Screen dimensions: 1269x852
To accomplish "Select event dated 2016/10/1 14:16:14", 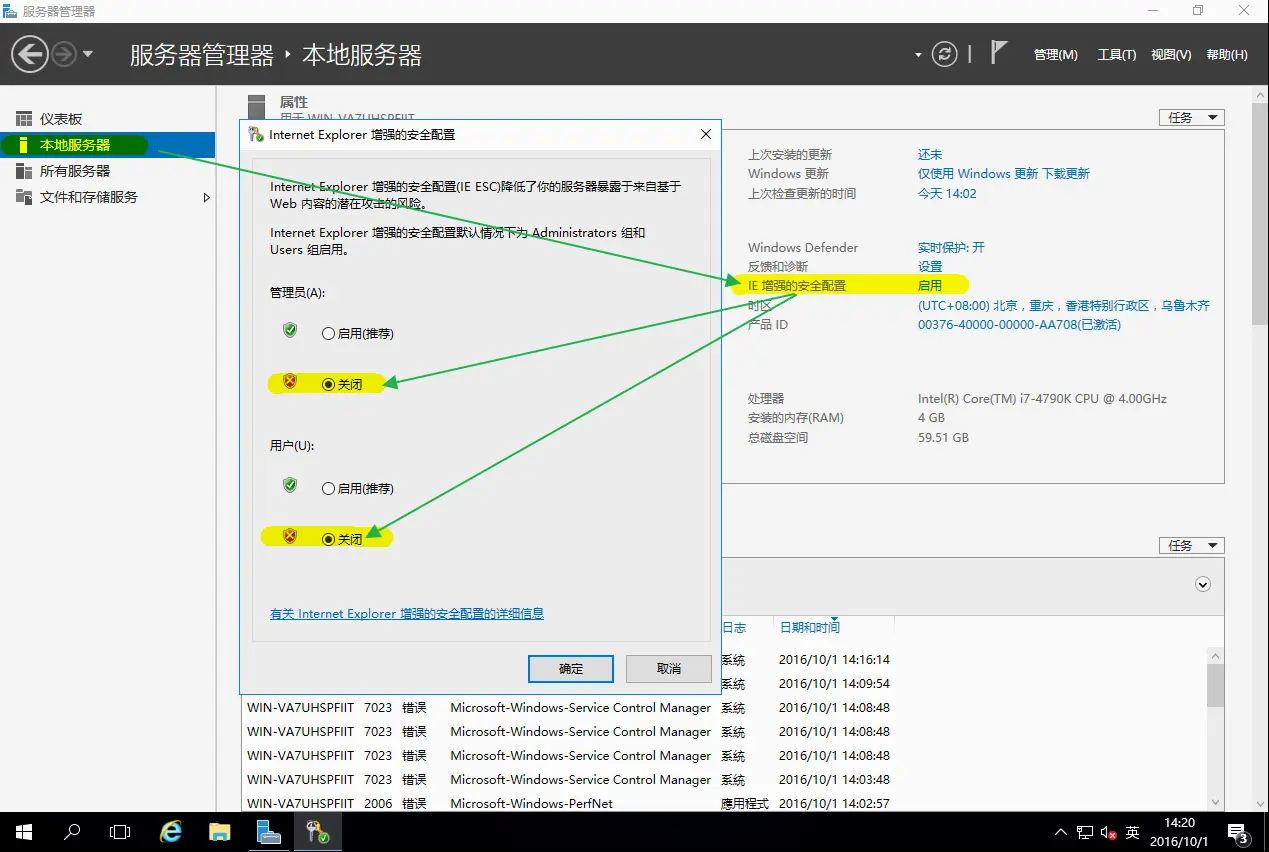I will click(834, 660).
